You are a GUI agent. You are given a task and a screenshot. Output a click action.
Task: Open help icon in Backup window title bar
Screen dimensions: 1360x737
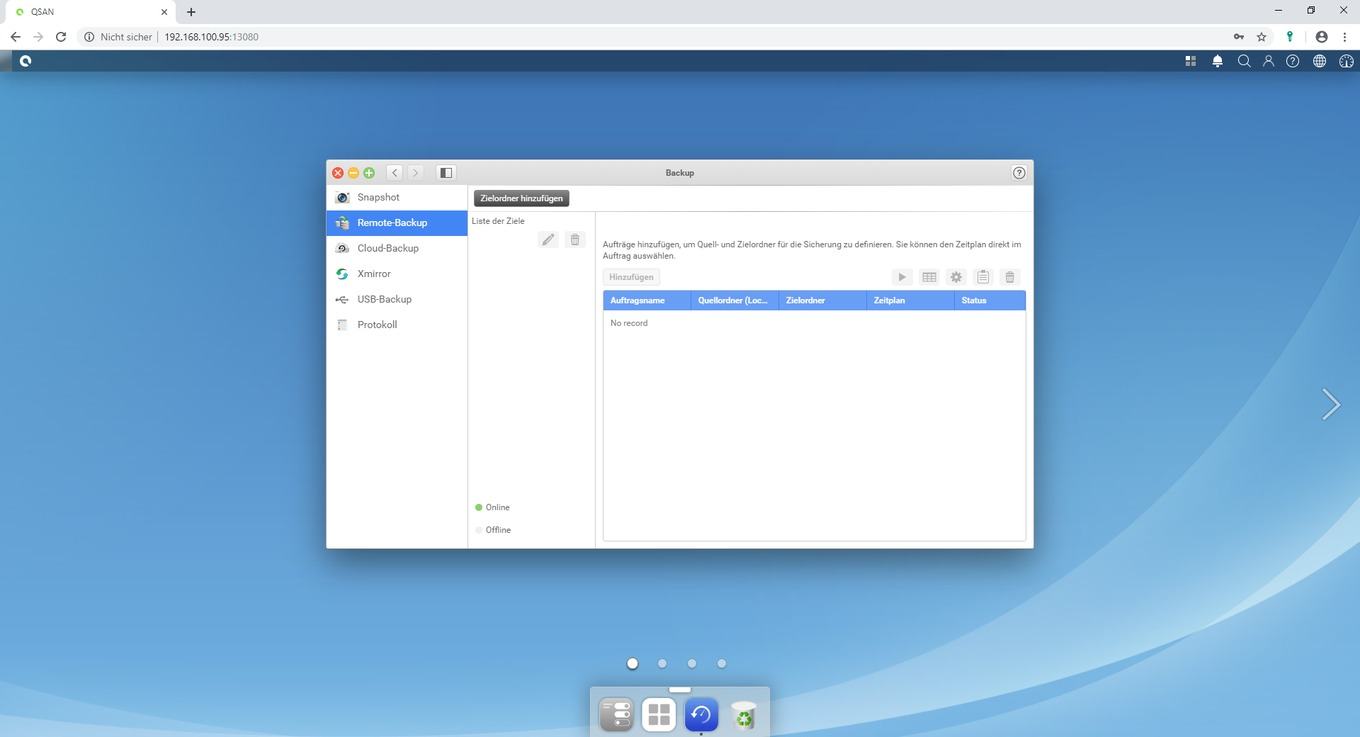point(1019,173)
